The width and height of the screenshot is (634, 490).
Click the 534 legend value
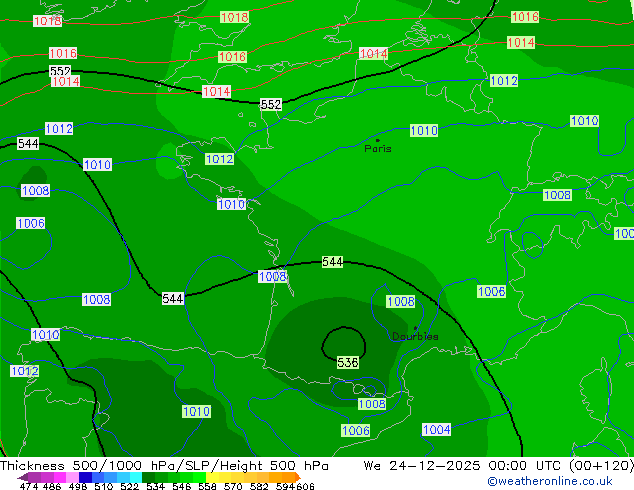[x=155, y=486]
